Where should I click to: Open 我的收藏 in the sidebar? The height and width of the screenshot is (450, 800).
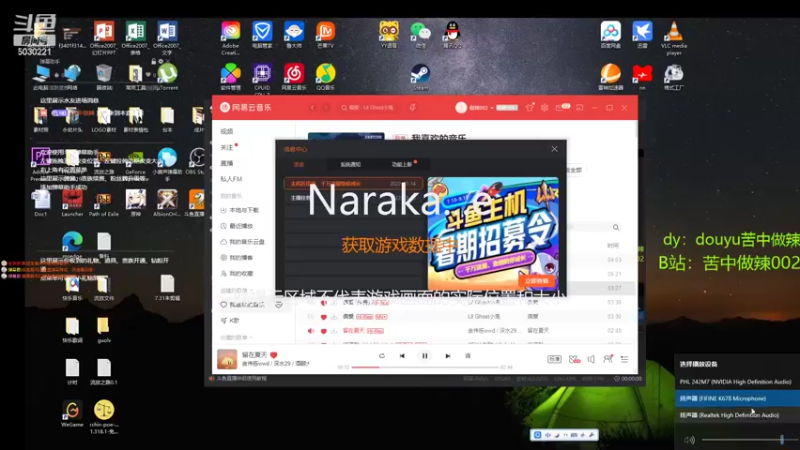coord(237,273)
